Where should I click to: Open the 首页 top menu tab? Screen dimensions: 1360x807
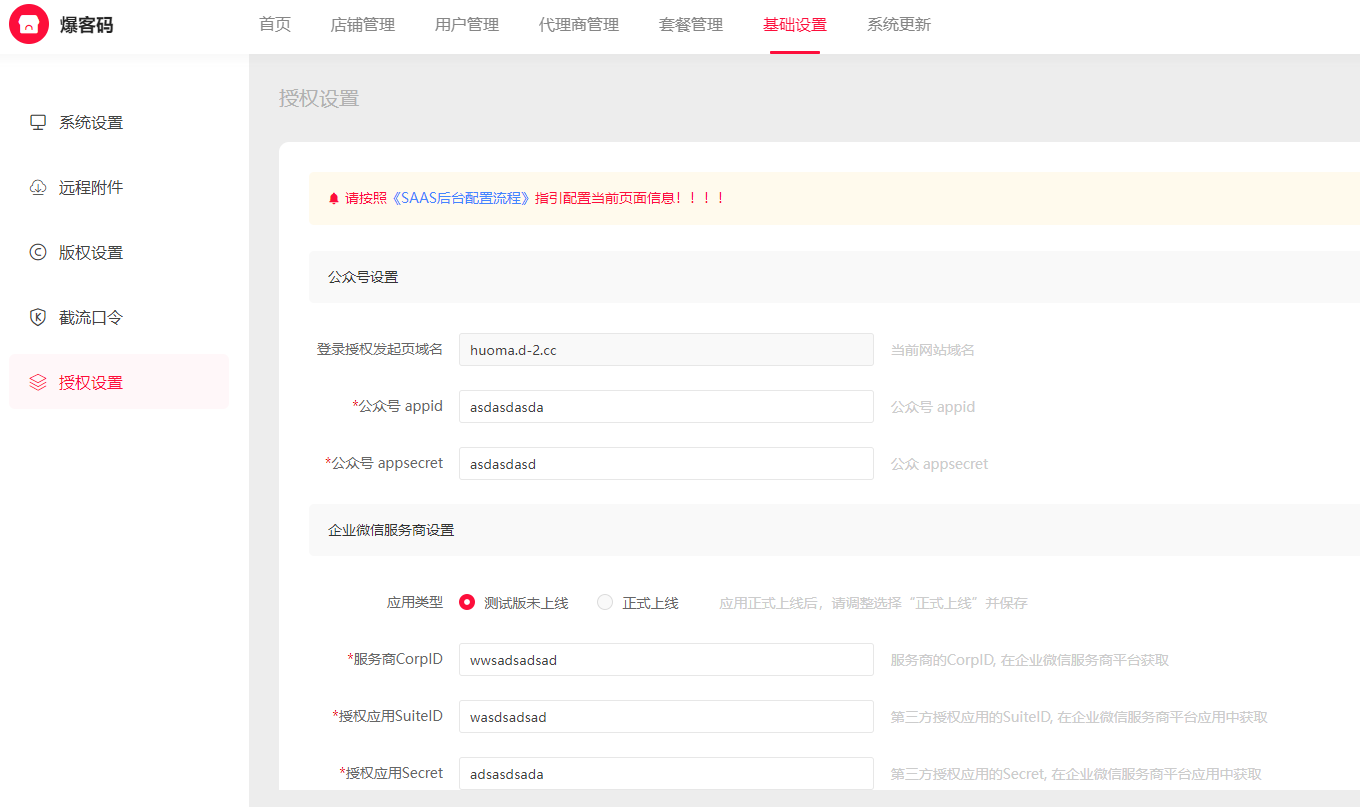click(275, 25)
